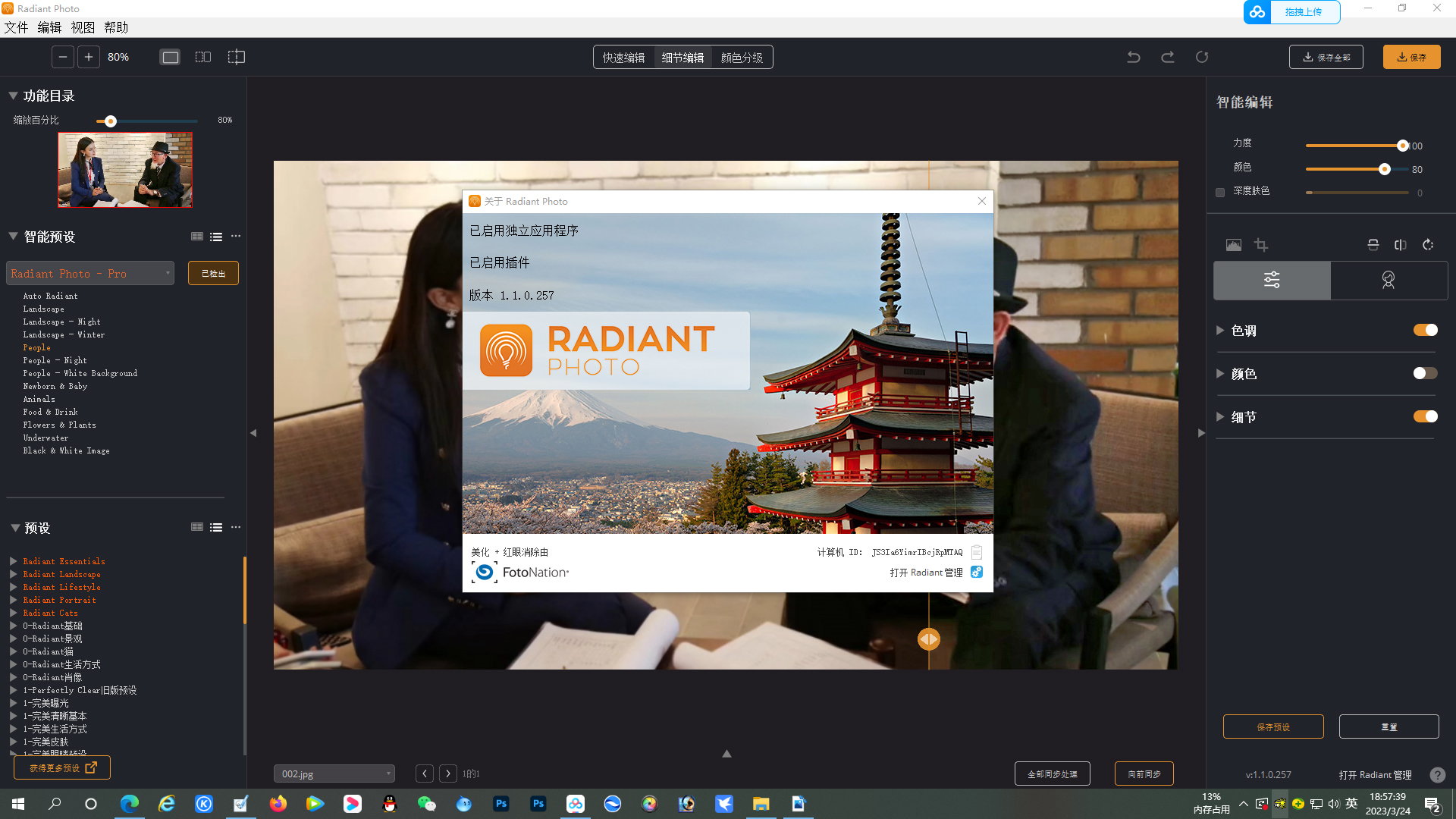Click the 保存预设 button

pyautogui.click(x=1273, y=726)
